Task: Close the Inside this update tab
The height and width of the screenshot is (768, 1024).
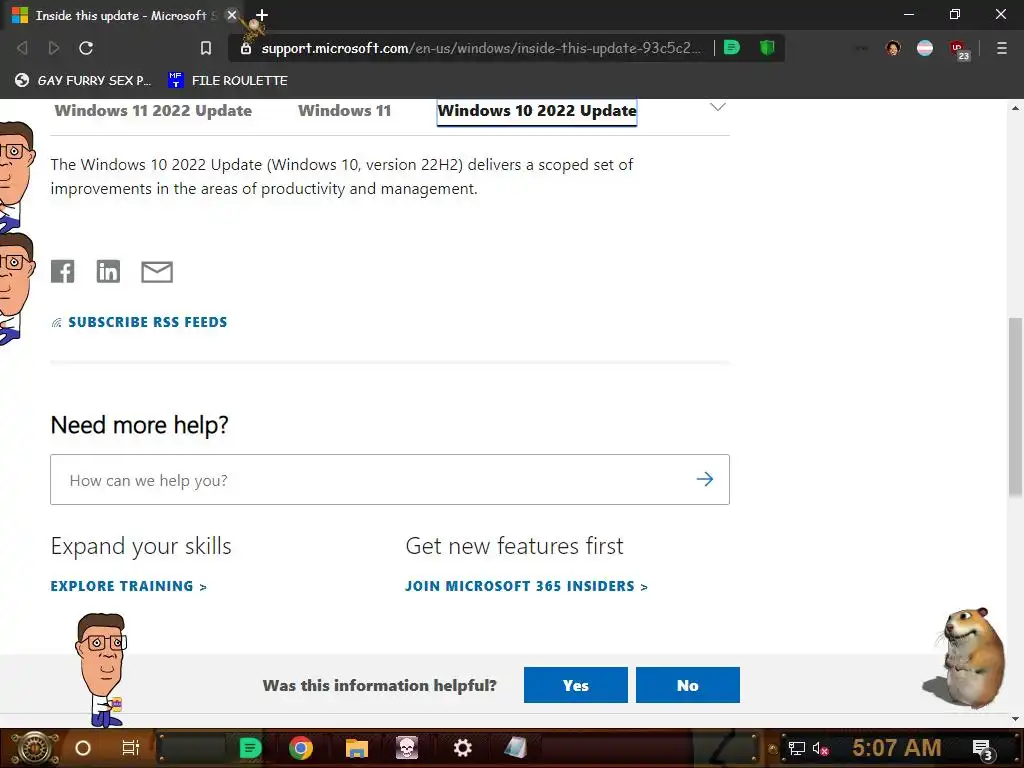Action: click(x=231, y=15)
